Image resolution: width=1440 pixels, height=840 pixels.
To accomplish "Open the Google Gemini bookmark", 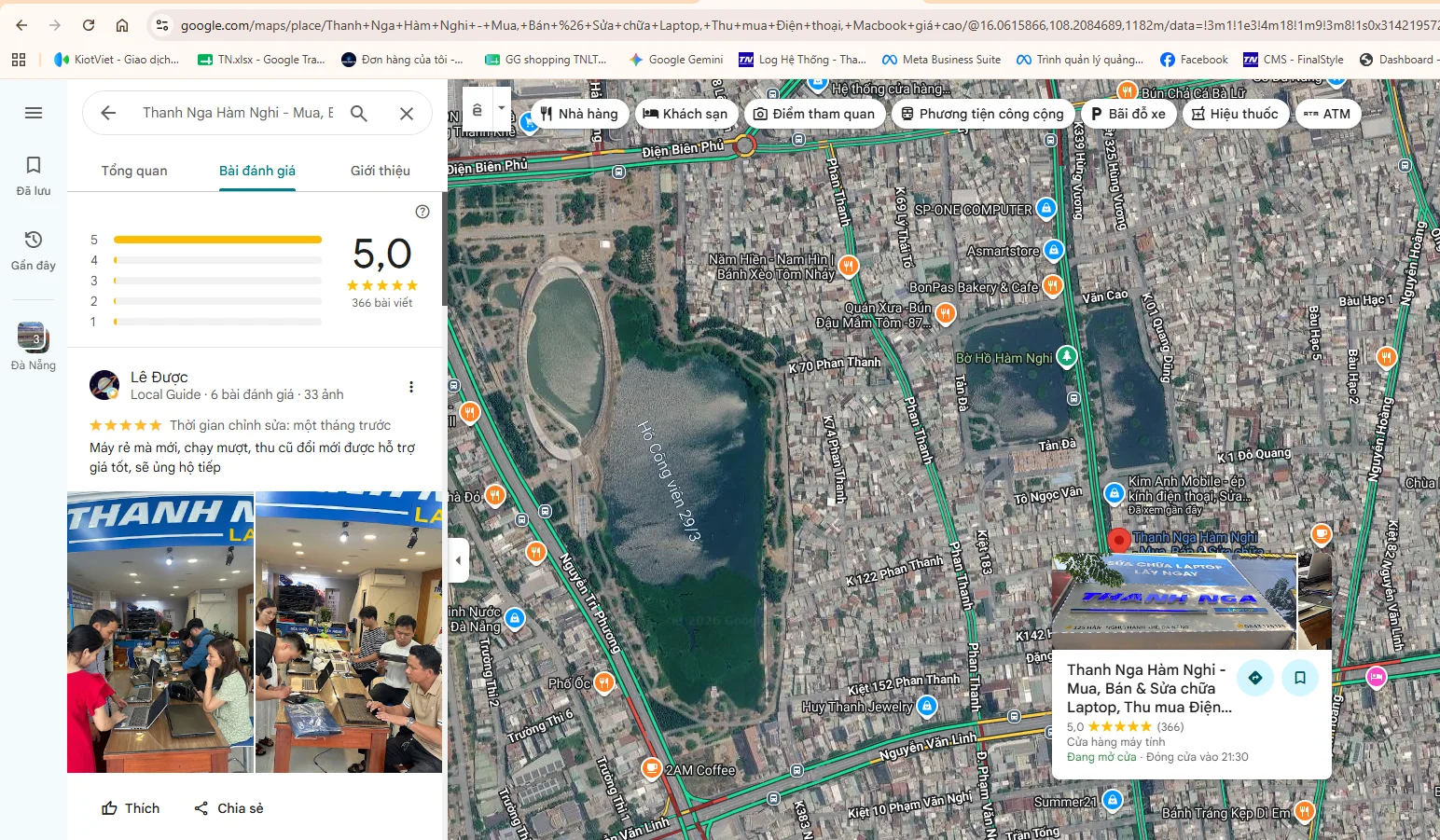I will pos(676,60).
